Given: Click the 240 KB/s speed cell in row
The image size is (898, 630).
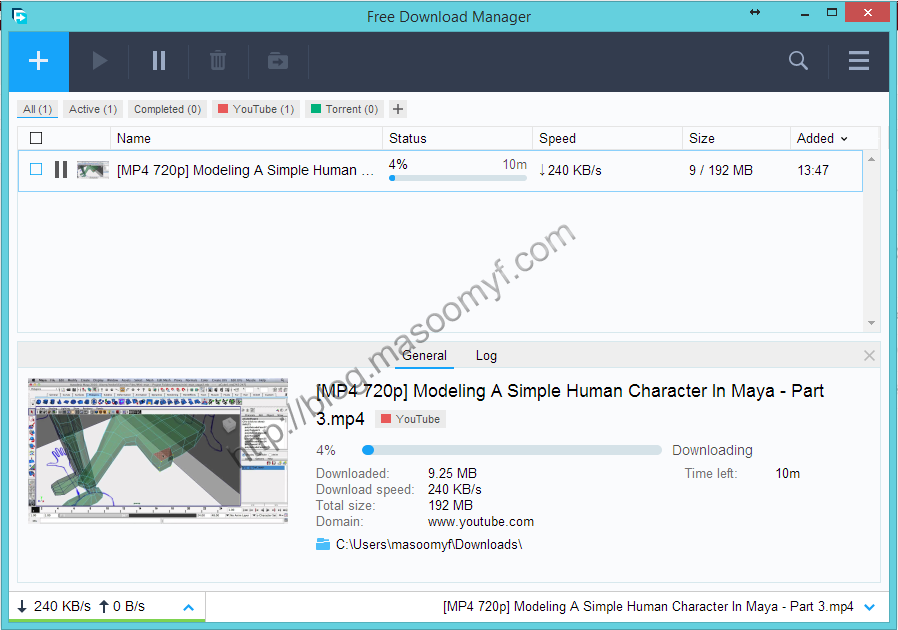Looking at the screenshot, I should 570,170.
